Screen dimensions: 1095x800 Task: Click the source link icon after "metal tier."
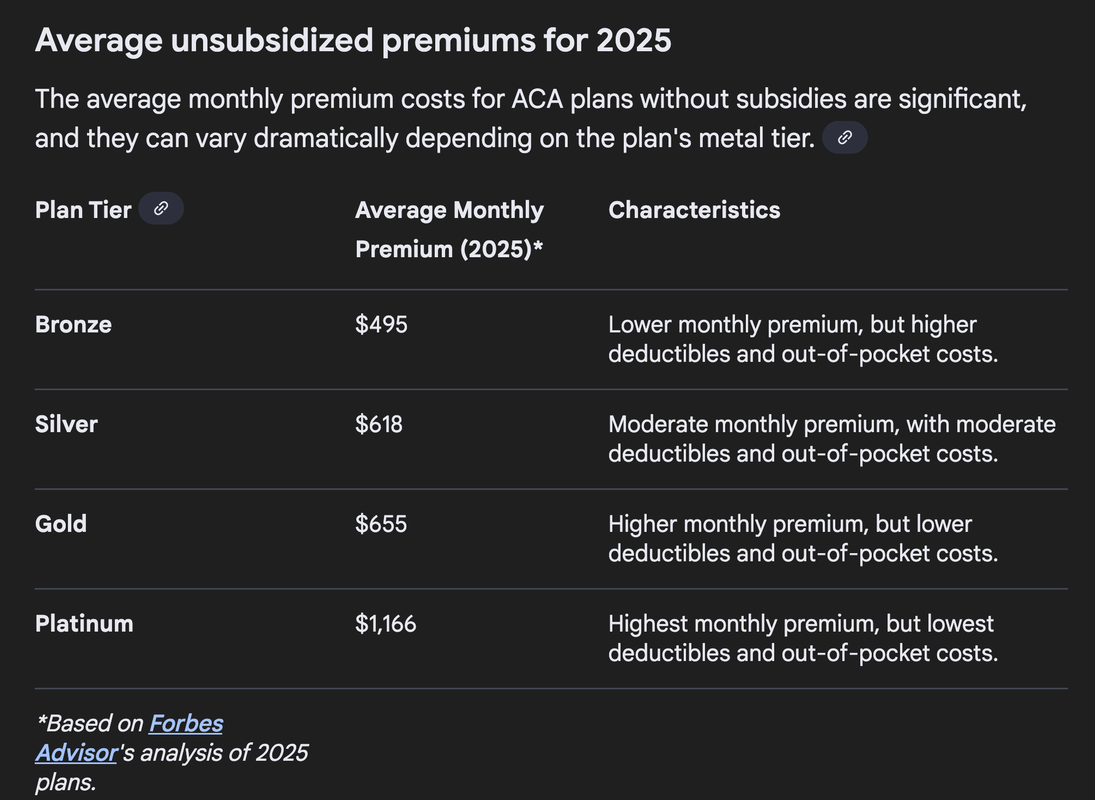tap(844, 138)
